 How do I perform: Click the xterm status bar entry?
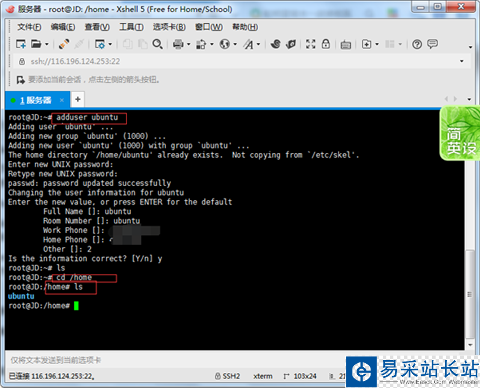[x=263, y=376]
